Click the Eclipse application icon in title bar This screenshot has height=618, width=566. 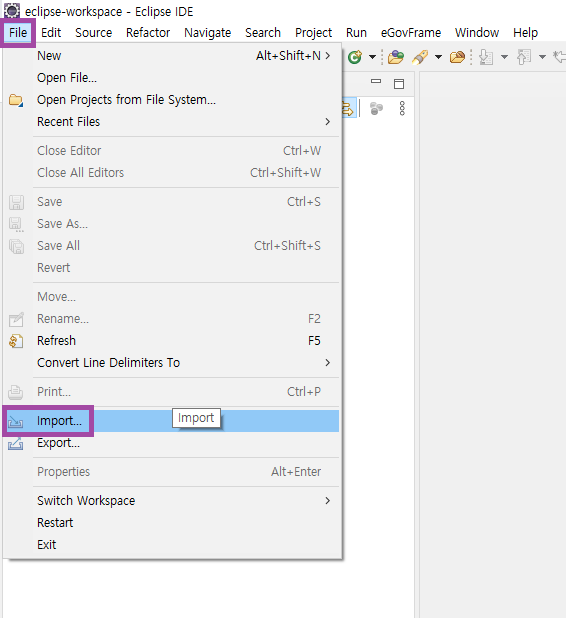tap(11, 11)
